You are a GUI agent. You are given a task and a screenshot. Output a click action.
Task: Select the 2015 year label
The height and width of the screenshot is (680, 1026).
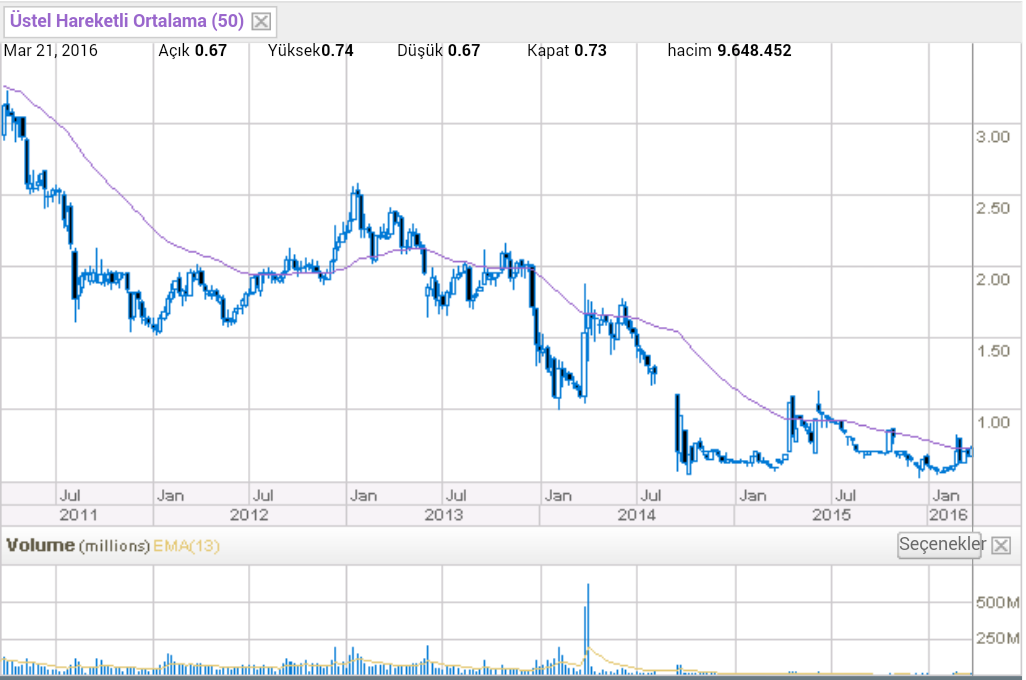tap(831, 515)
